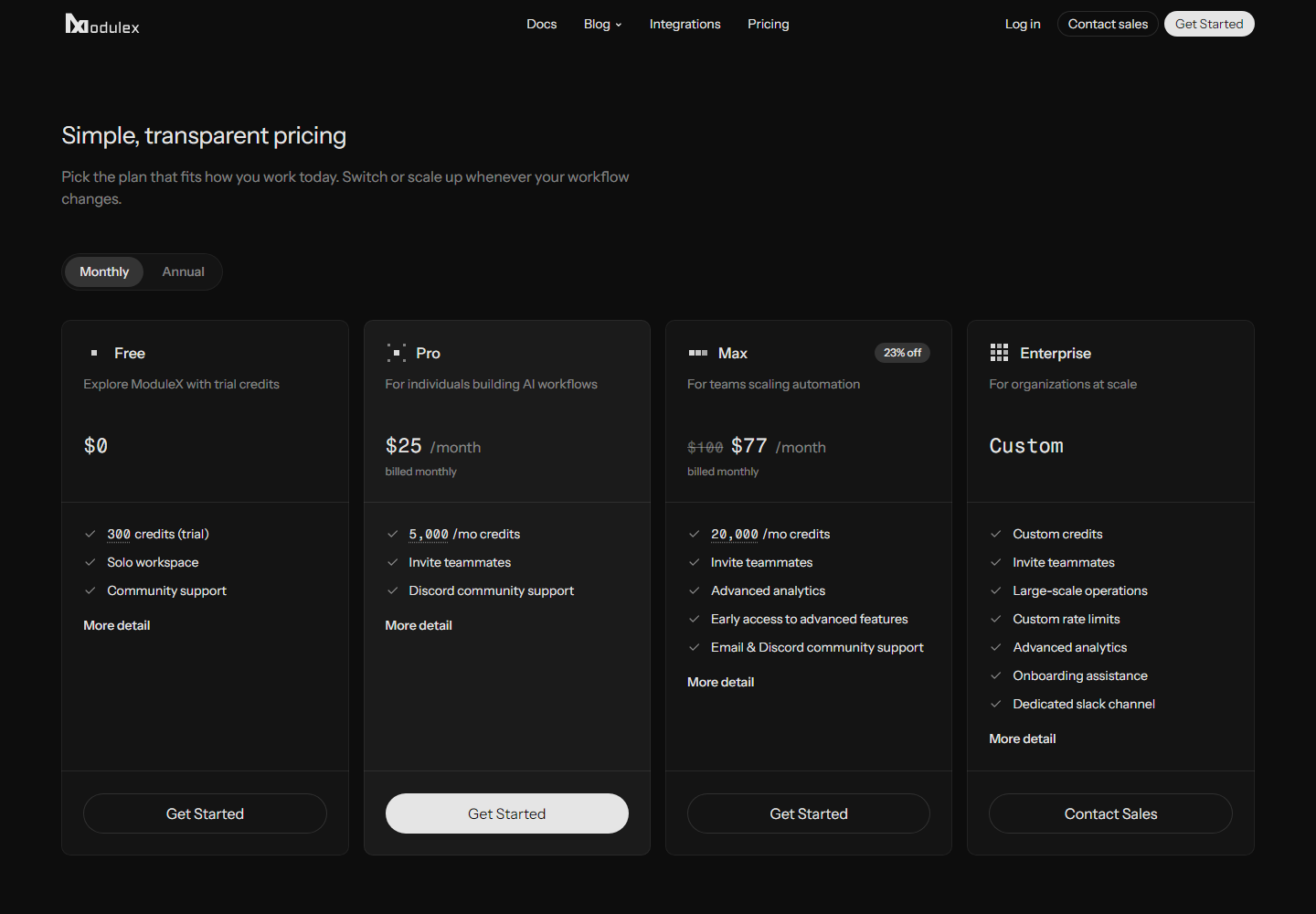Image resolution: width=1316 pixels, height=914 pixels.
Task: Click the 23% off badge
Action: coord(902,353)
